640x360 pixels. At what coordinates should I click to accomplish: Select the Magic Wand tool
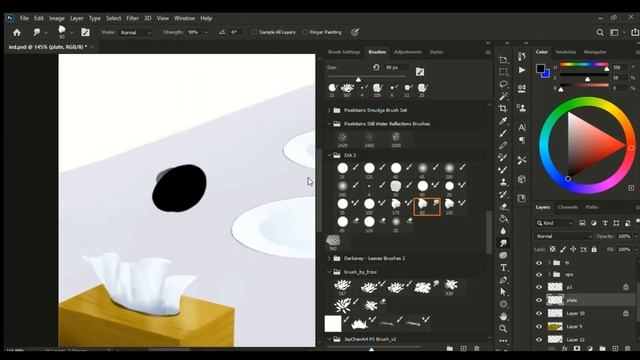503,96
